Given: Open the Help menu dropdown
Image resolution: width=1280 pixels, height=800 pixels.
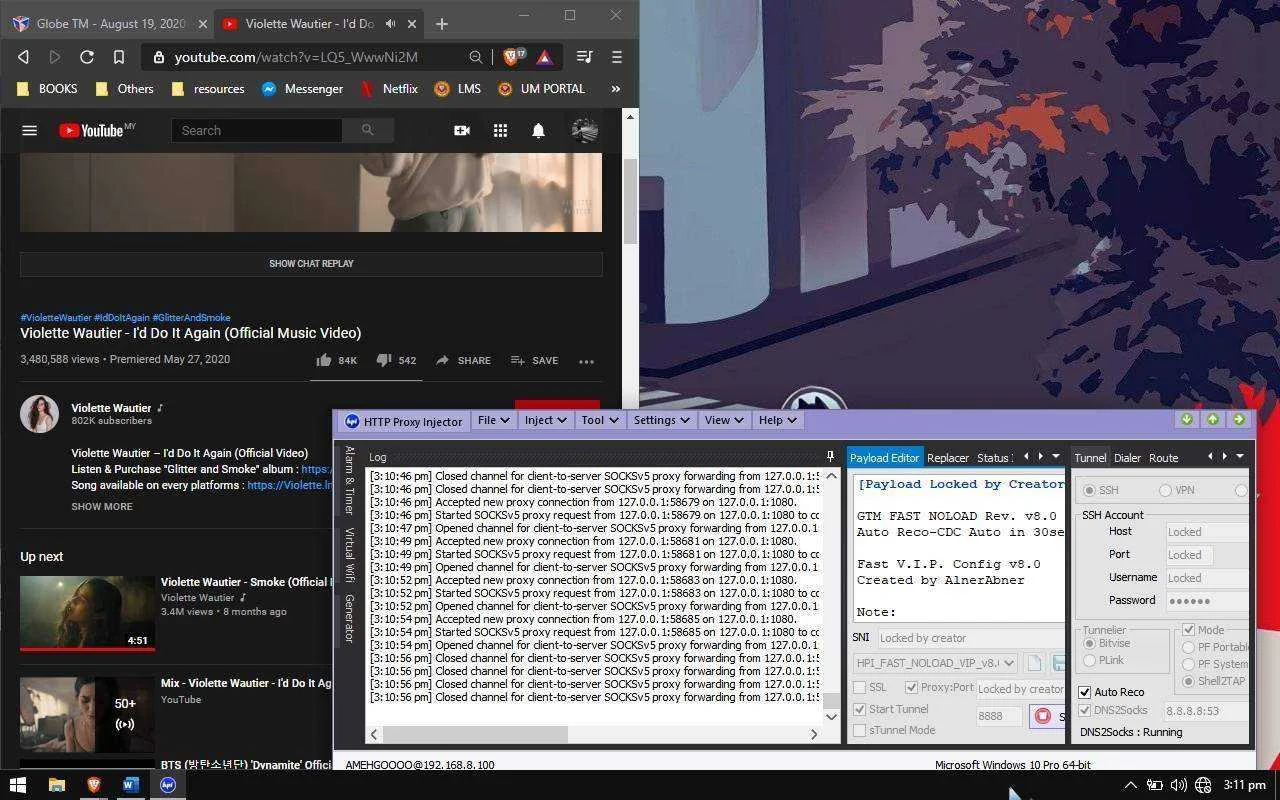Looking at the screenshot, I should [x=777, y=420].
